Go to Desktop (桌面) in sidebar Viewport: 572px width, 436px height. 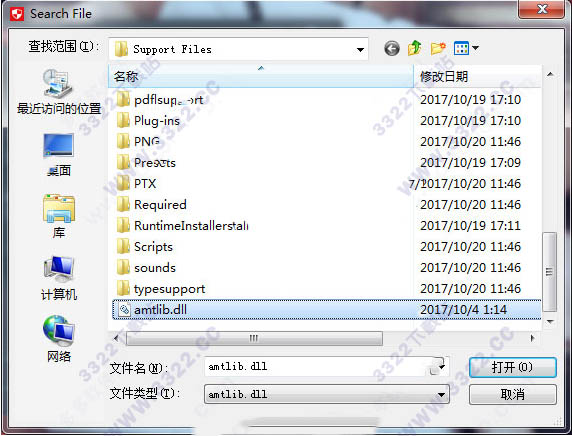tap(58, 154)
